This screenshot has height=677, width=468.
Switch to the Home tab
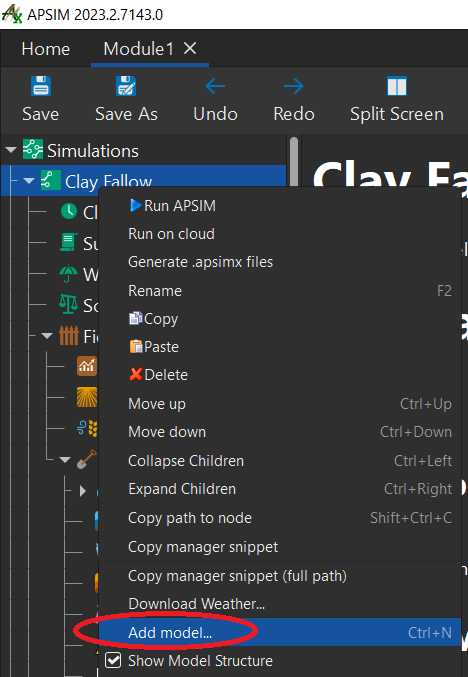click(45, 49)
